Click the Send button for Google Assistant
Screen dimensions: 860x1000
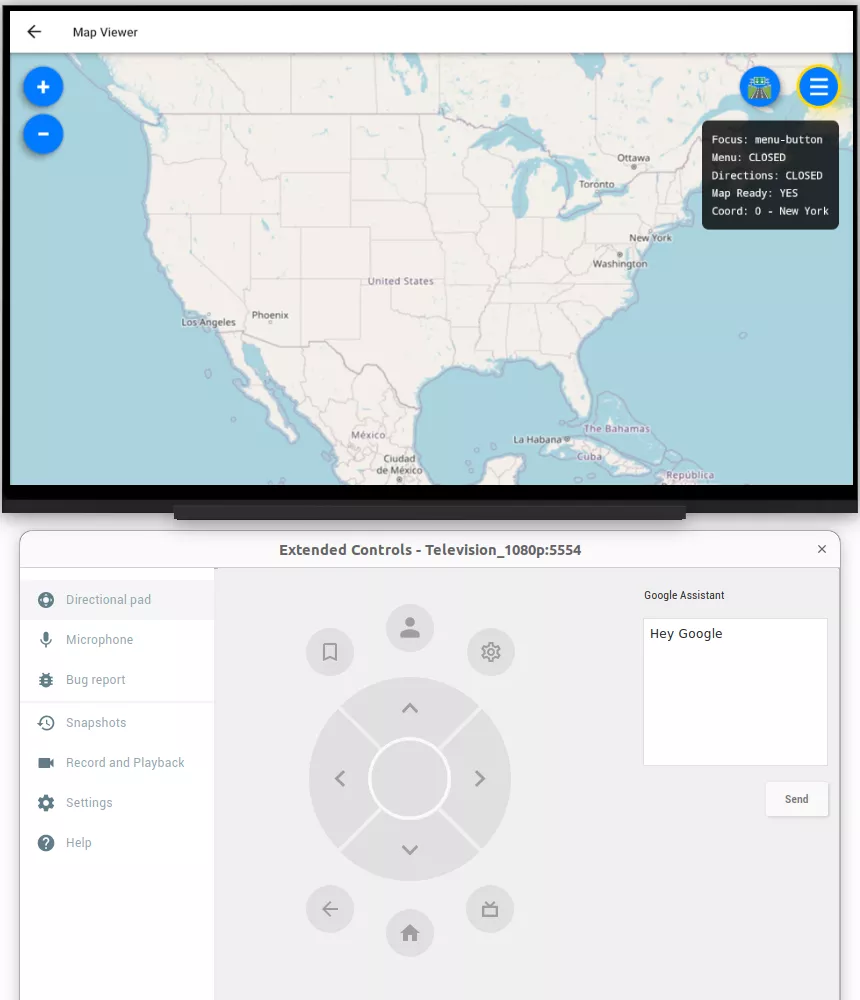pyautogui.click(x=796, y=798)
